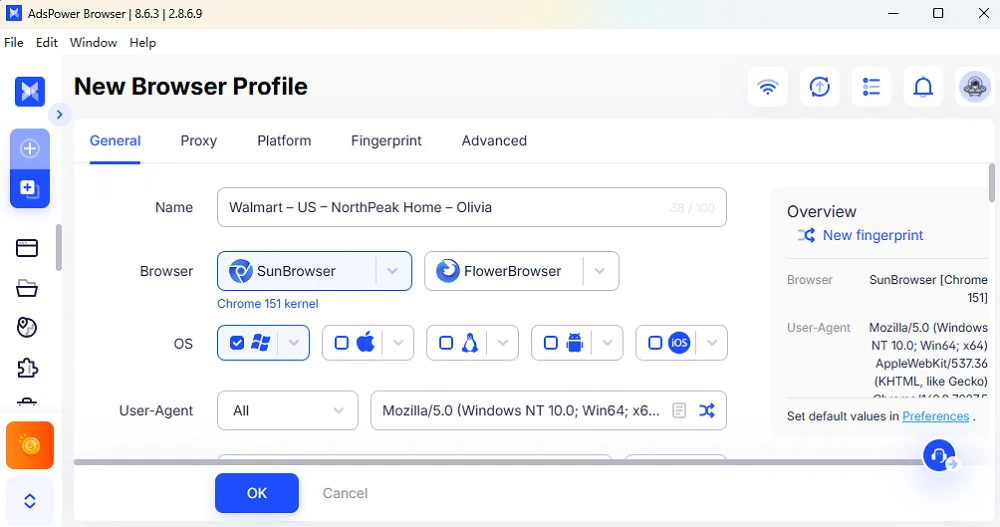Click the new profile plus icon
Viewport: 1000px width, 527px height.
pyautogui.click(x=30, y=149)
